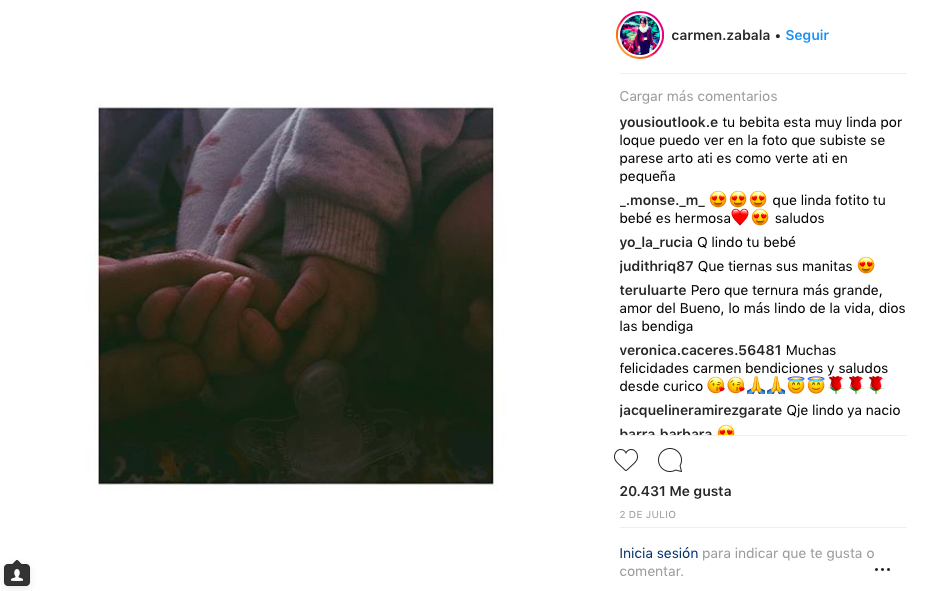Click the comment speech bubble icon

(x=670, y=460)
